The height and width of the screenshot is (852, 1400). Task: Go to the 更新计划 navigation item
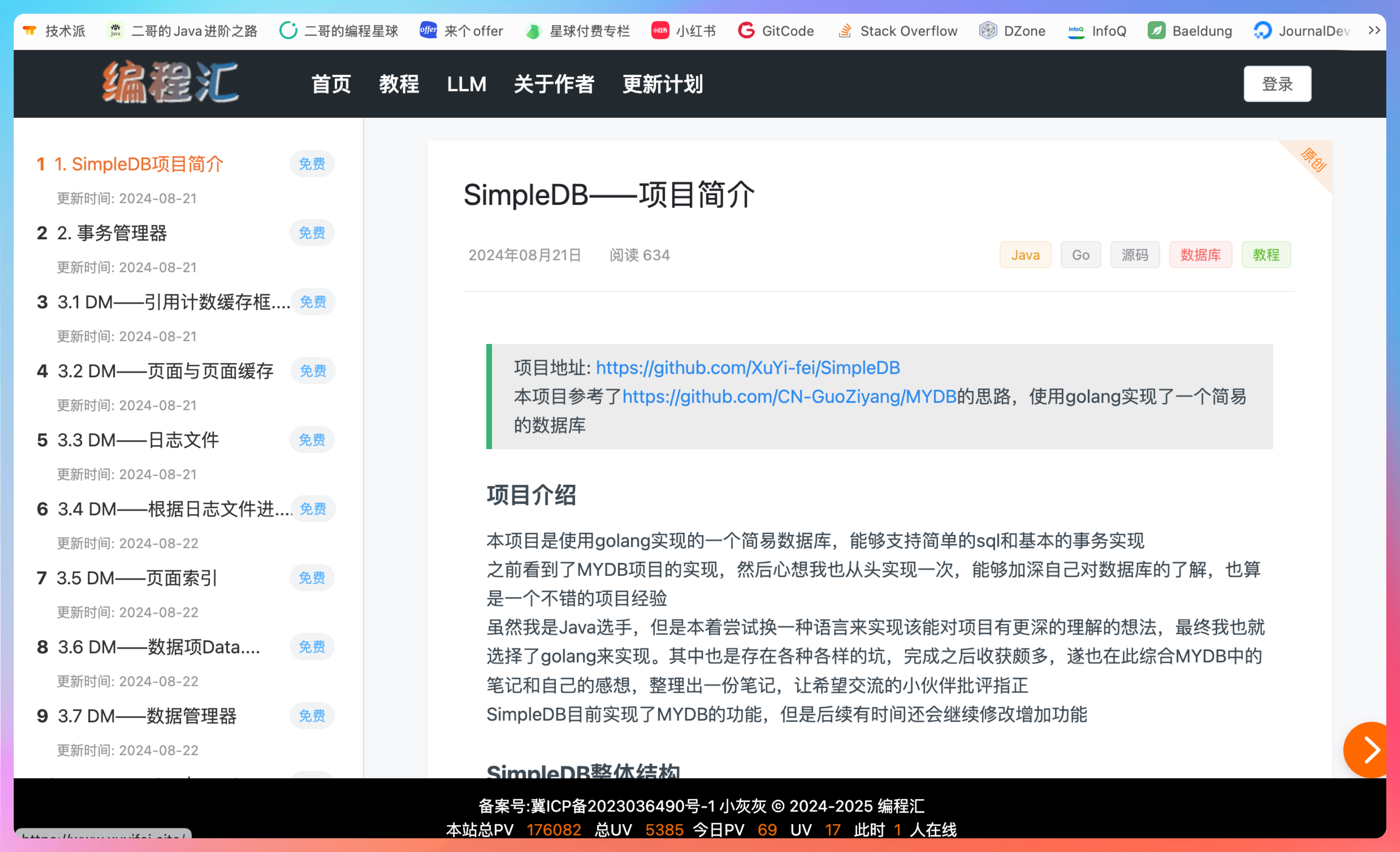click(663, 84)
